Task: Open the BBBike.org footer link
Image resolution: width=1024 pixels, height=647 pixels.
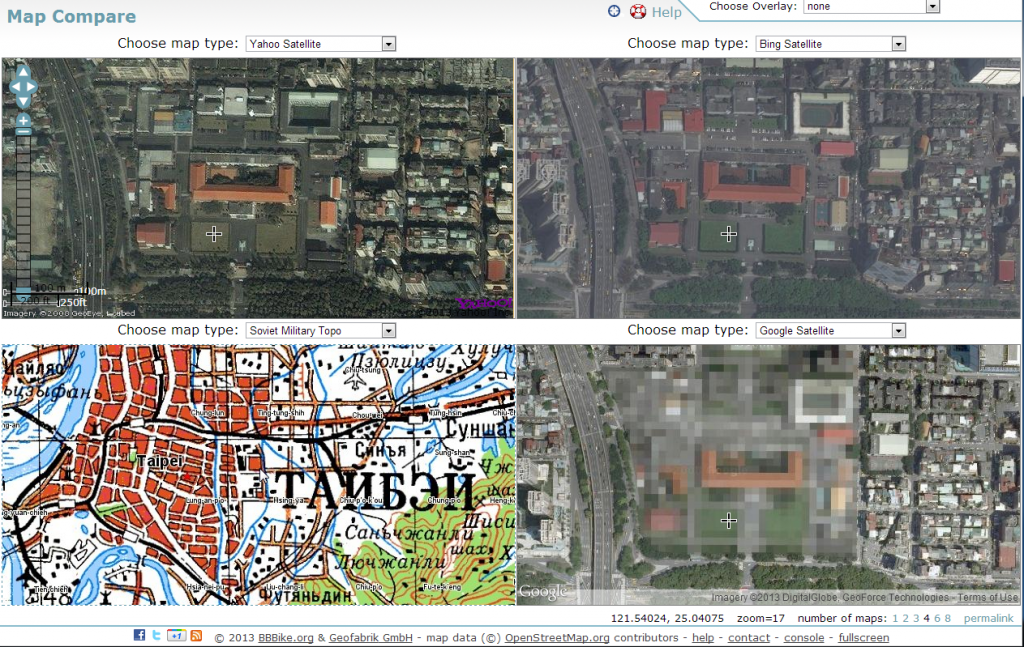Action: tap(286, 637)
